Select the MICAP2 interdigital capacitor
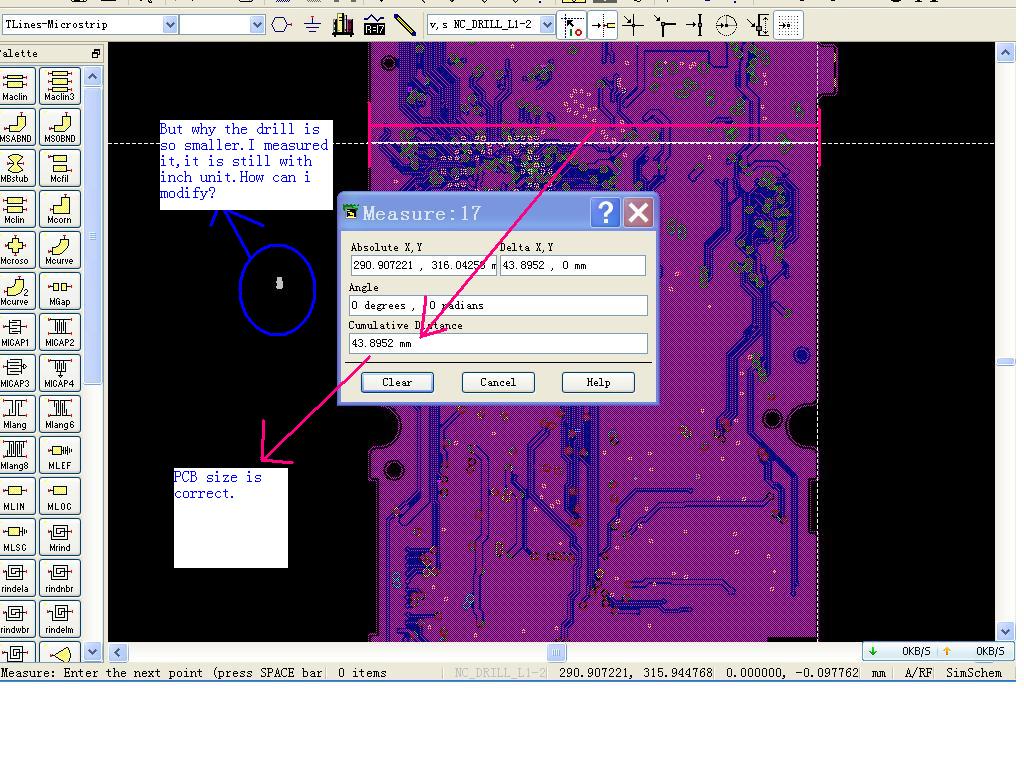The image size is (1024, 768). (59, 332)
